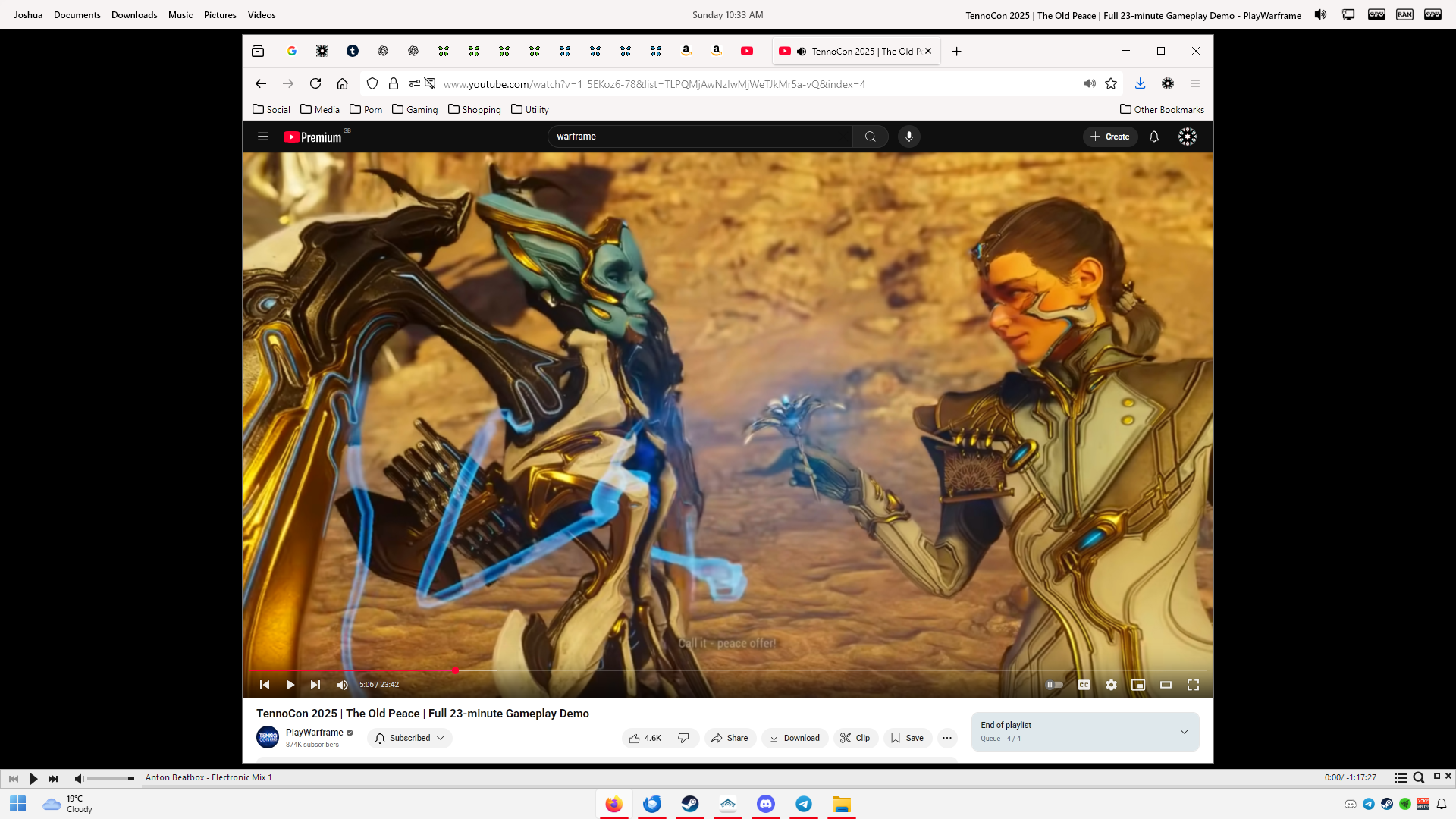Open a new tab with plus button
Viewport: 1456px width, 819px height.
click(957, 51)
